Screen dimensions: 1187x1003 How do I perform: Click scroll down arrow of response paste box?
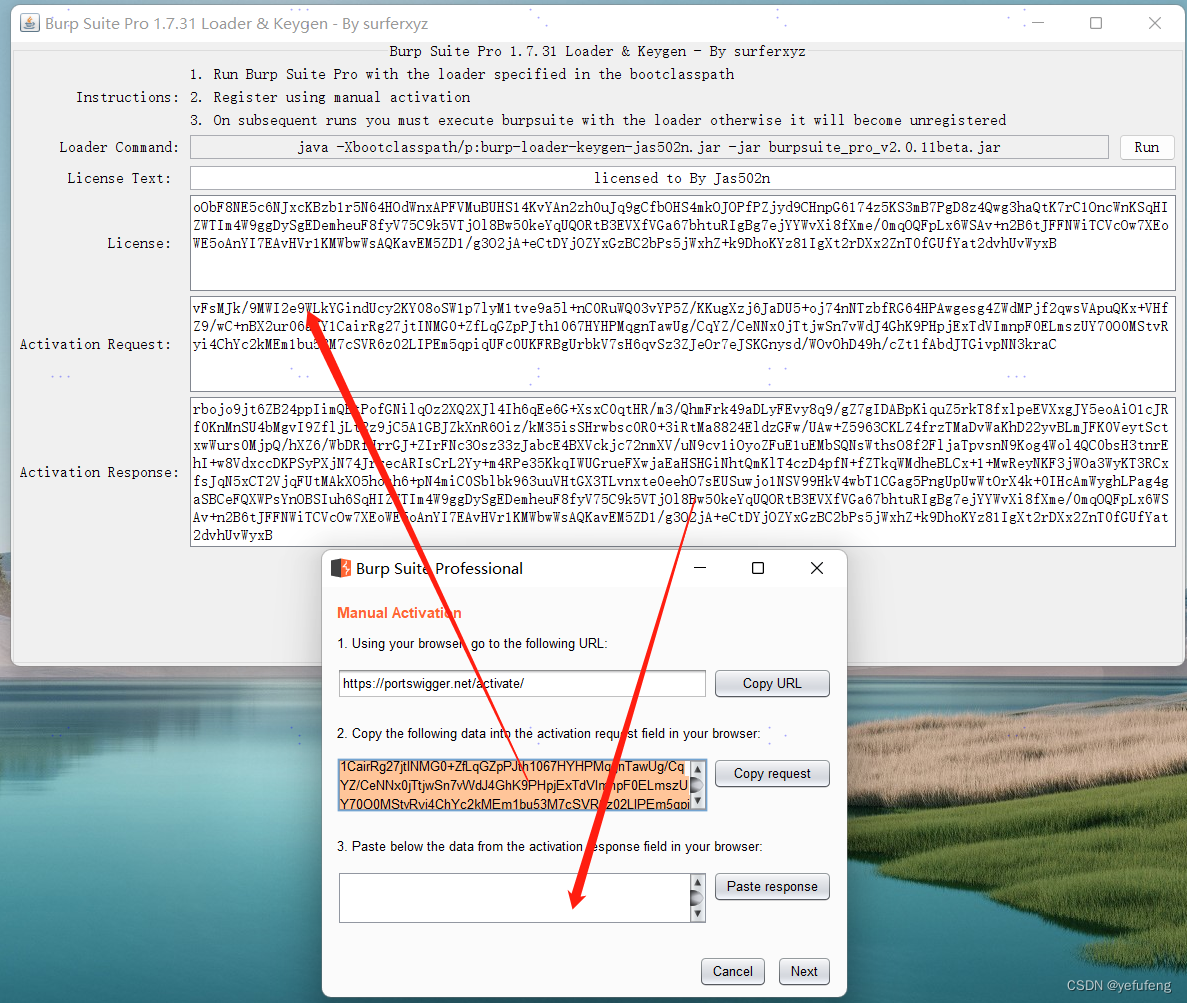coord(698,914)
